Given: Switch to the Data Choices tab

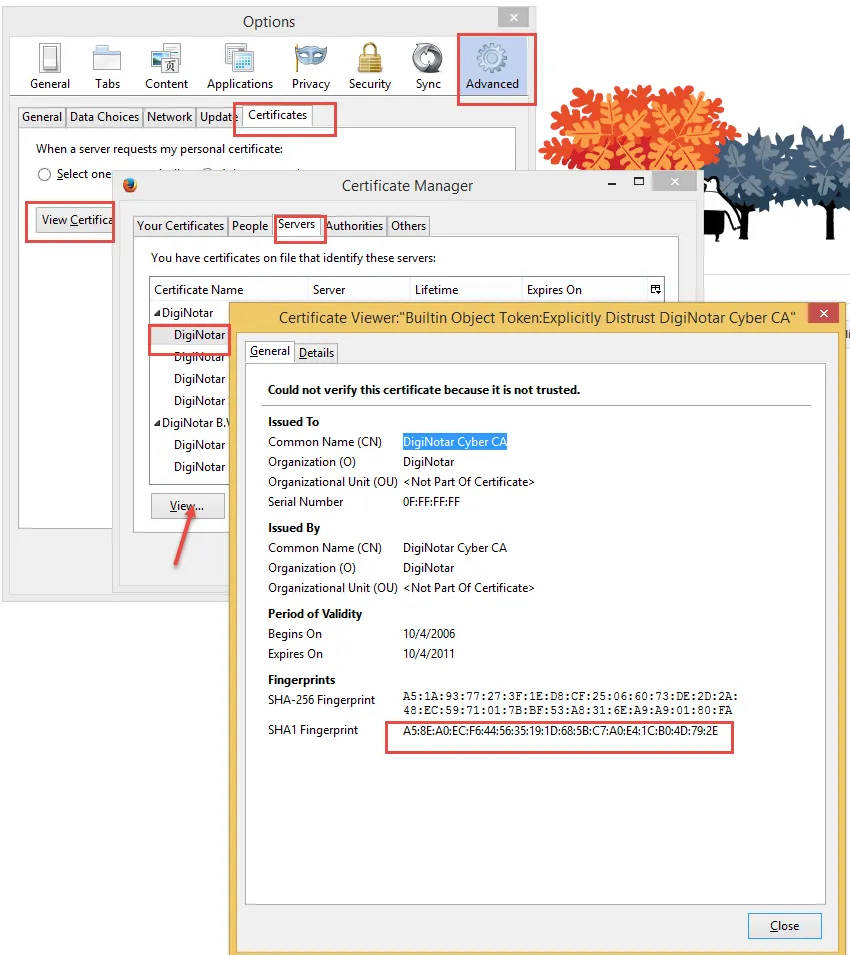Looking at the screenshot, I should (104, 117).
